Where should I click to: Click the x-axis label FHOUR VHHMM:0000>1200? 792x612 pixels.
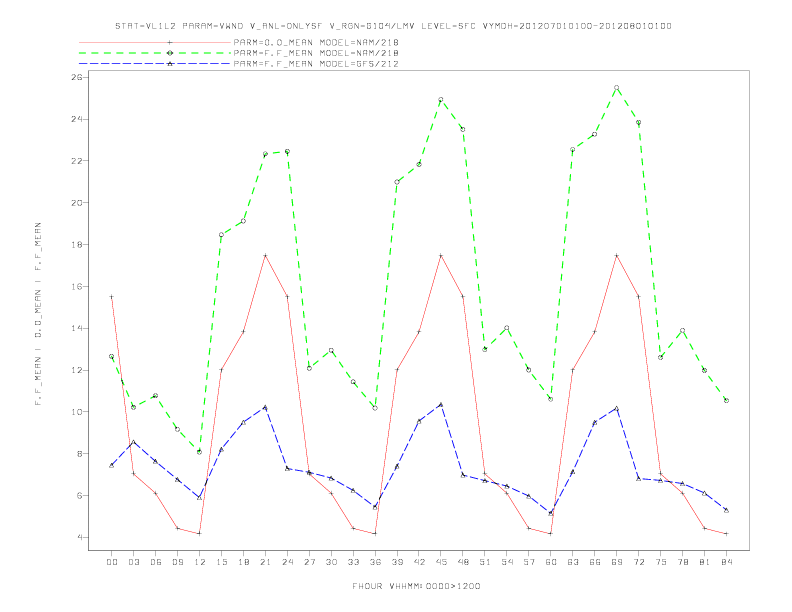tap(416, 586)
